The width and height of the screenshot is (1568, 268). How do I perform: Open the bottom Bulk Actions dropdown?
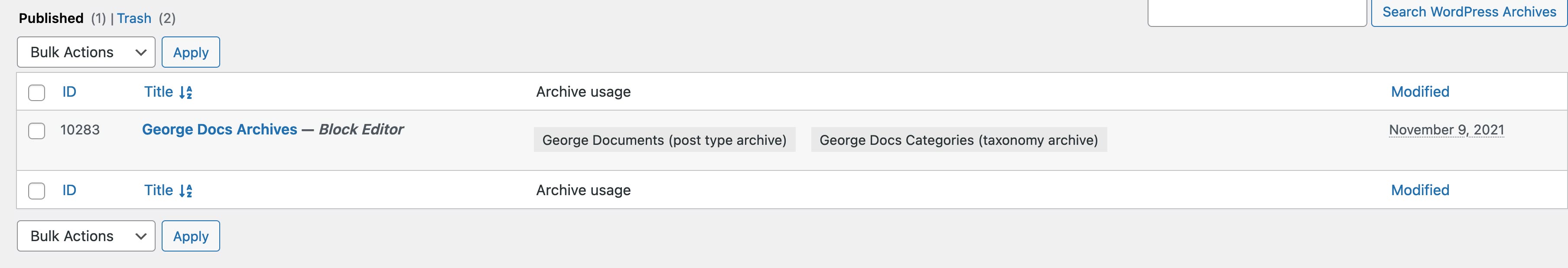coord(86,236)
